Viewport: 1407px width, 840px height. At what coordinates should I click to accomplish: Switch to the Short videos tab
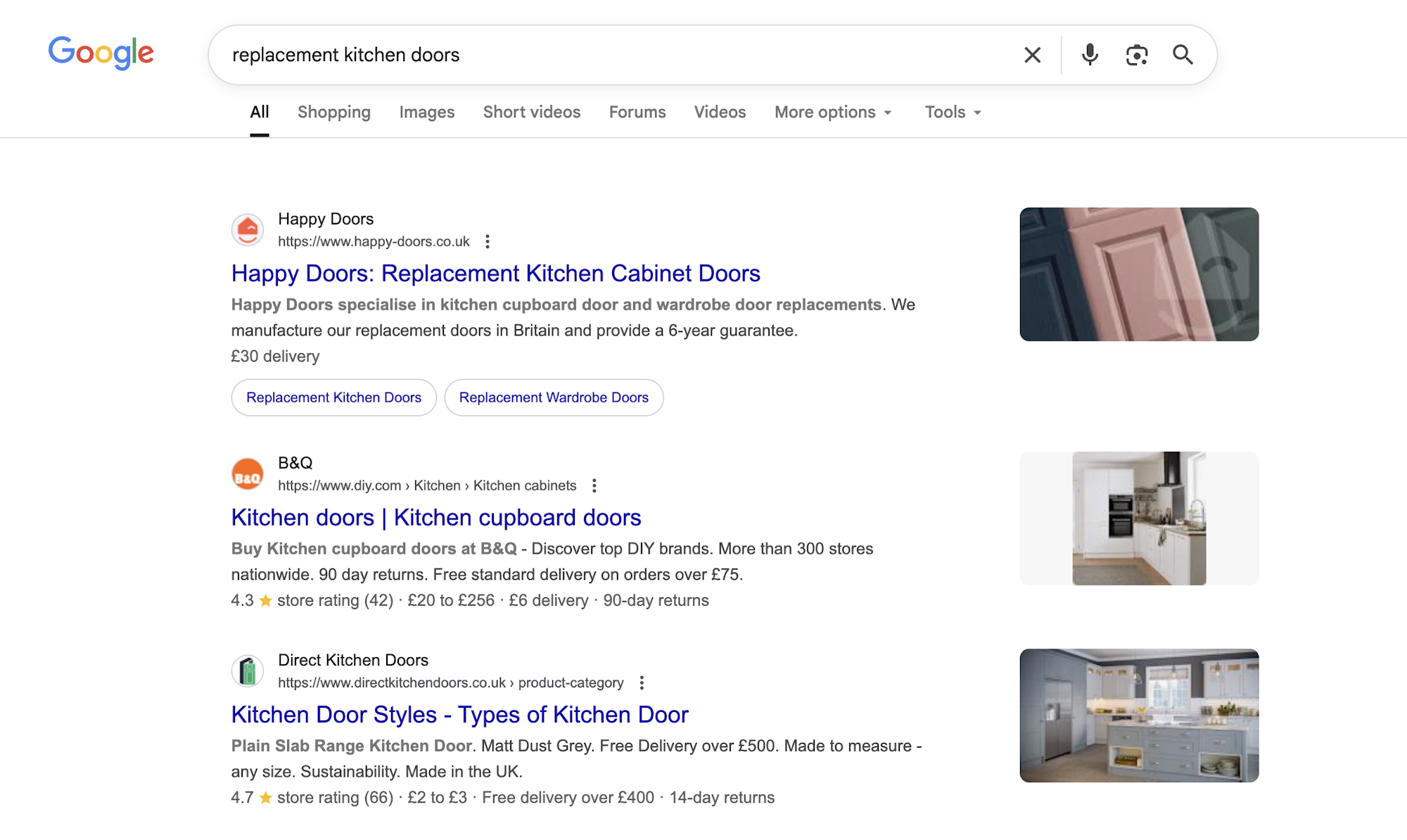pyautogui.click(x=532, y=113)
